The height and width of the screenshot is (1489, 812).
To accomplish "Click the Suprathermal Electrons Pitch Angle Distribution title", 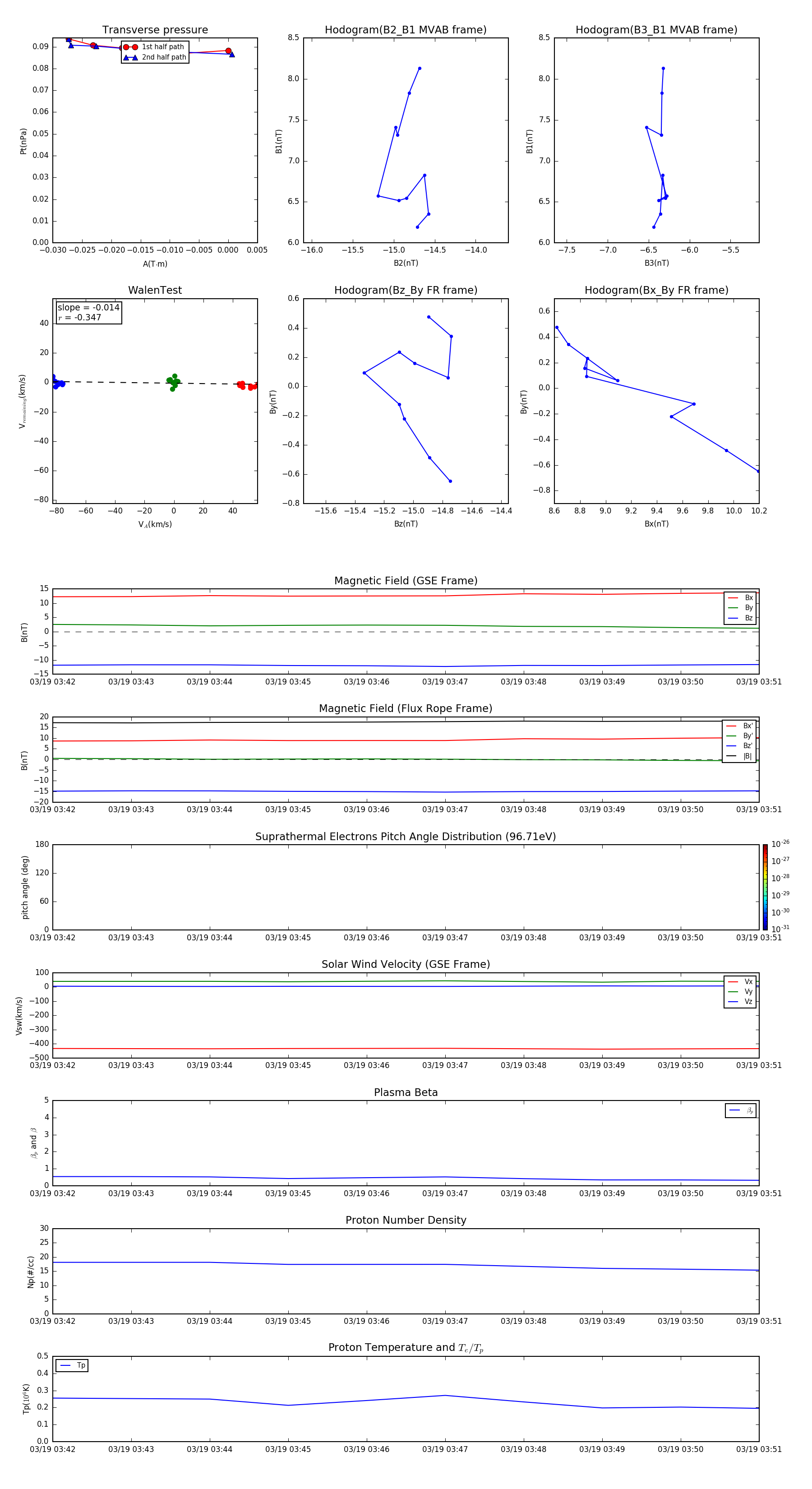I will pos(406,837).
